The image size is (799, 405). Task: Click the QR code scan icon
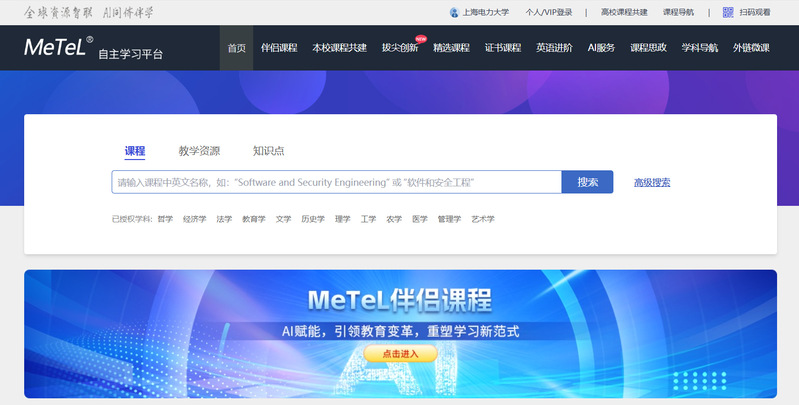coord(728,13)
